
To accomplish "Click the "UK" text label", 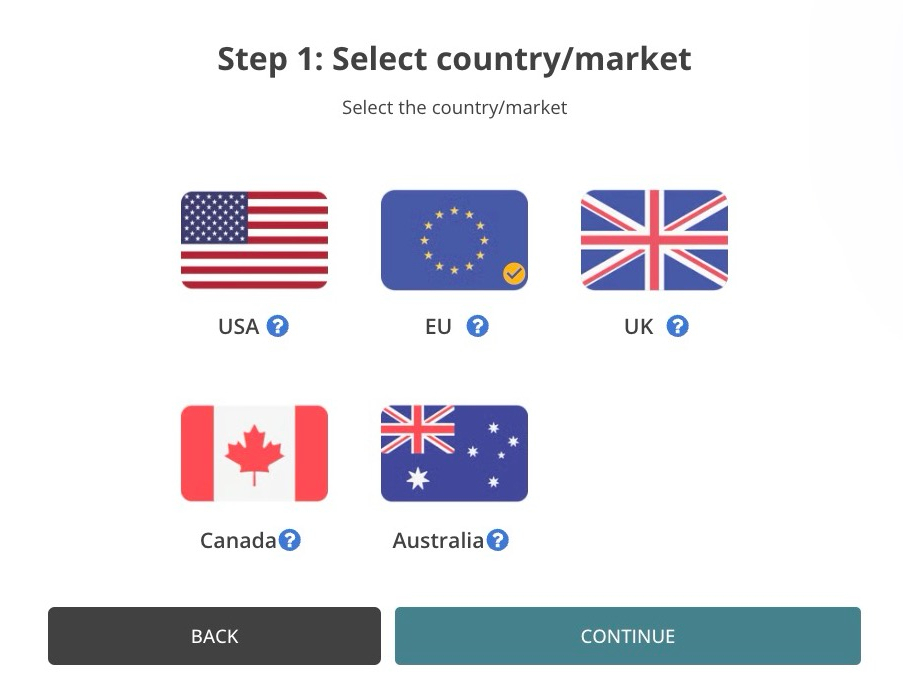I will coord(638,327).
